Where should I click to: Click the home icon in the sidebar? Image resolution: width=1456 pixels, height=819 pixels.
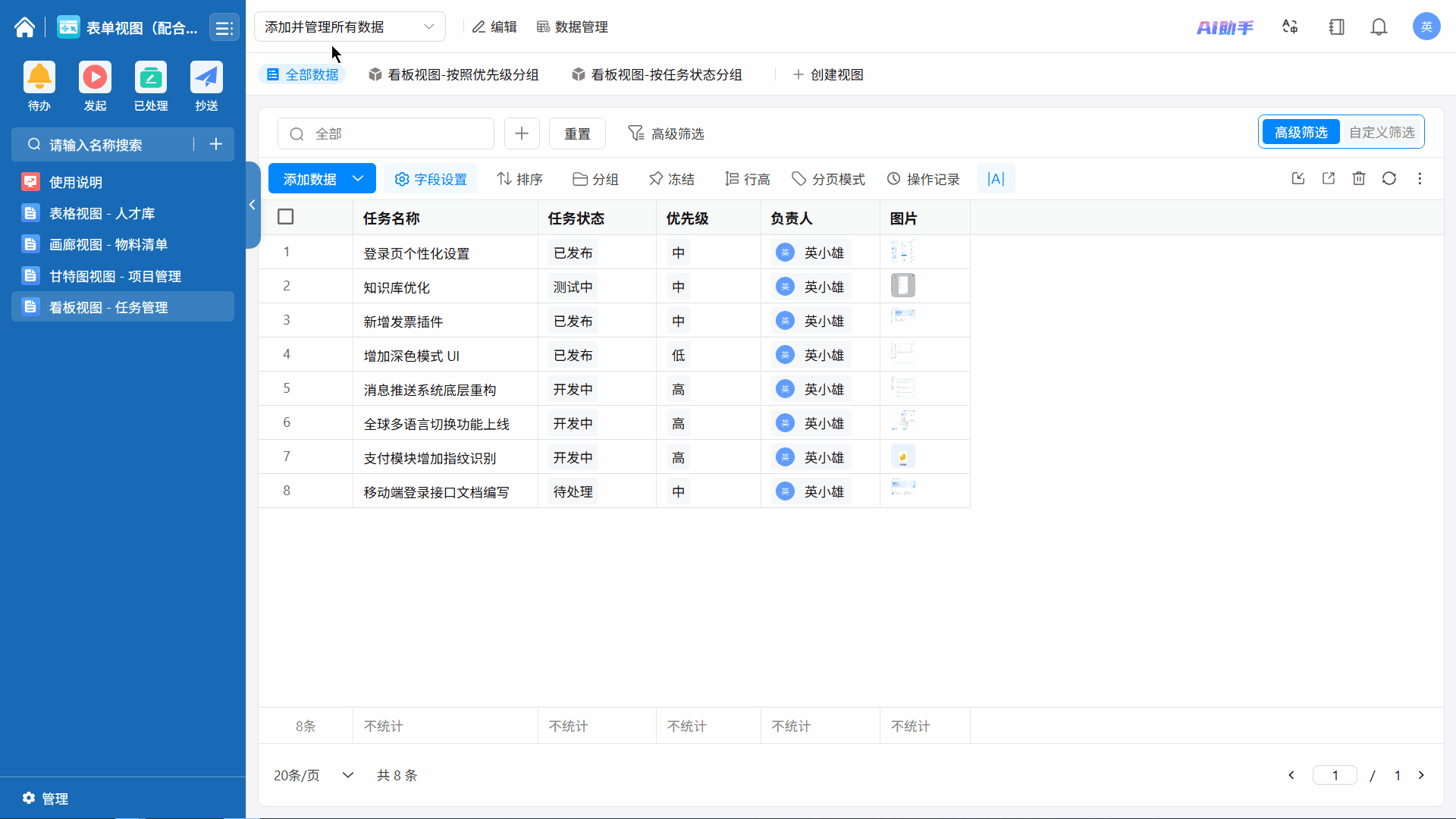pyautogui.click(x=24, y=28)
